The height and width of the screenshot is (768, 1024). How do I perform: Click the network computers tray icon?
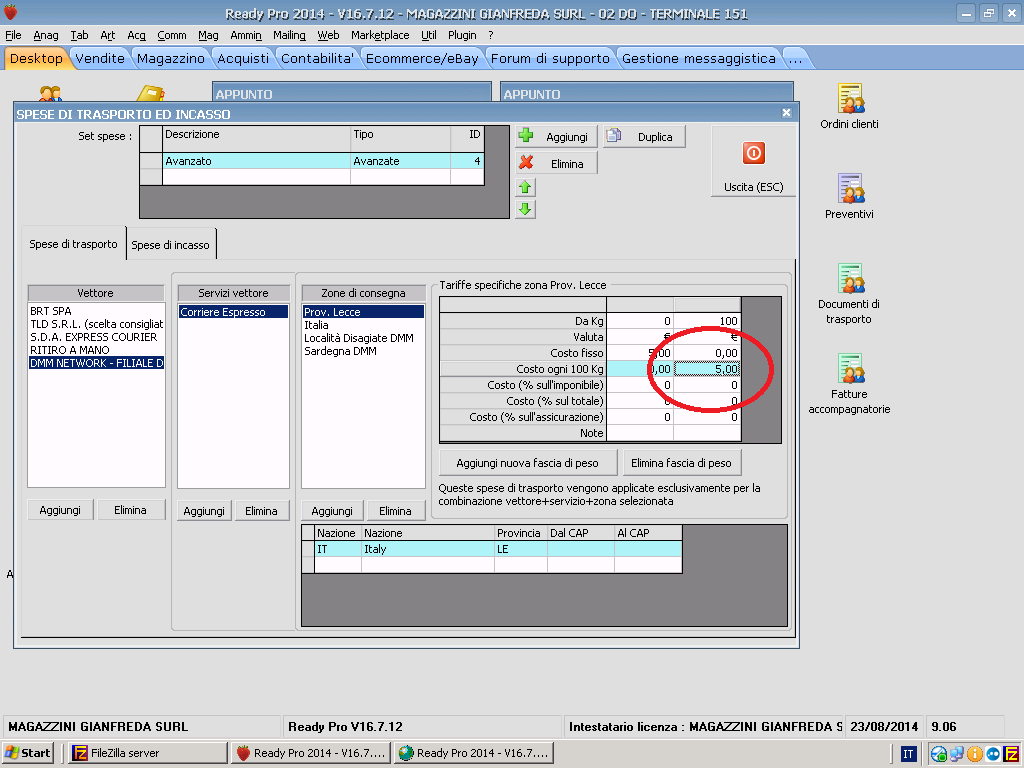(x=957, y=754)
